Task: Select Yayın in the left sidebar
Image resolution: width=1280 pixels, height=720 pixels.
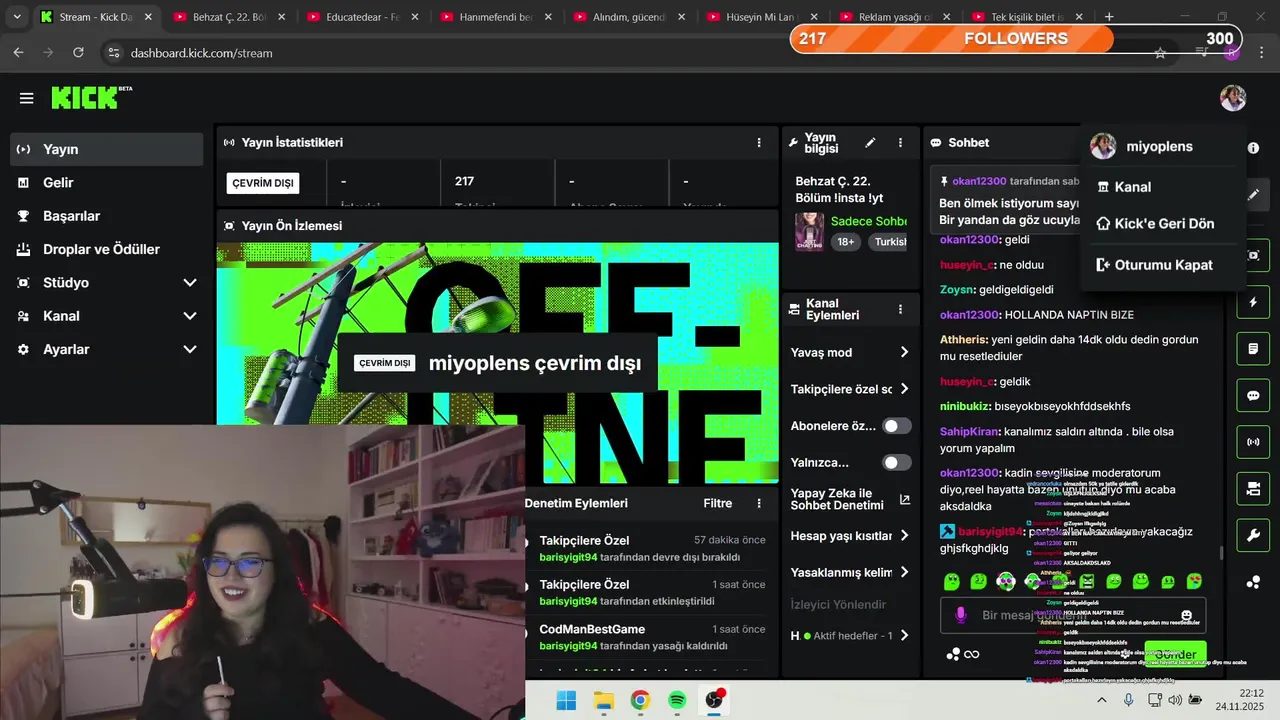Action: (106, 149)
